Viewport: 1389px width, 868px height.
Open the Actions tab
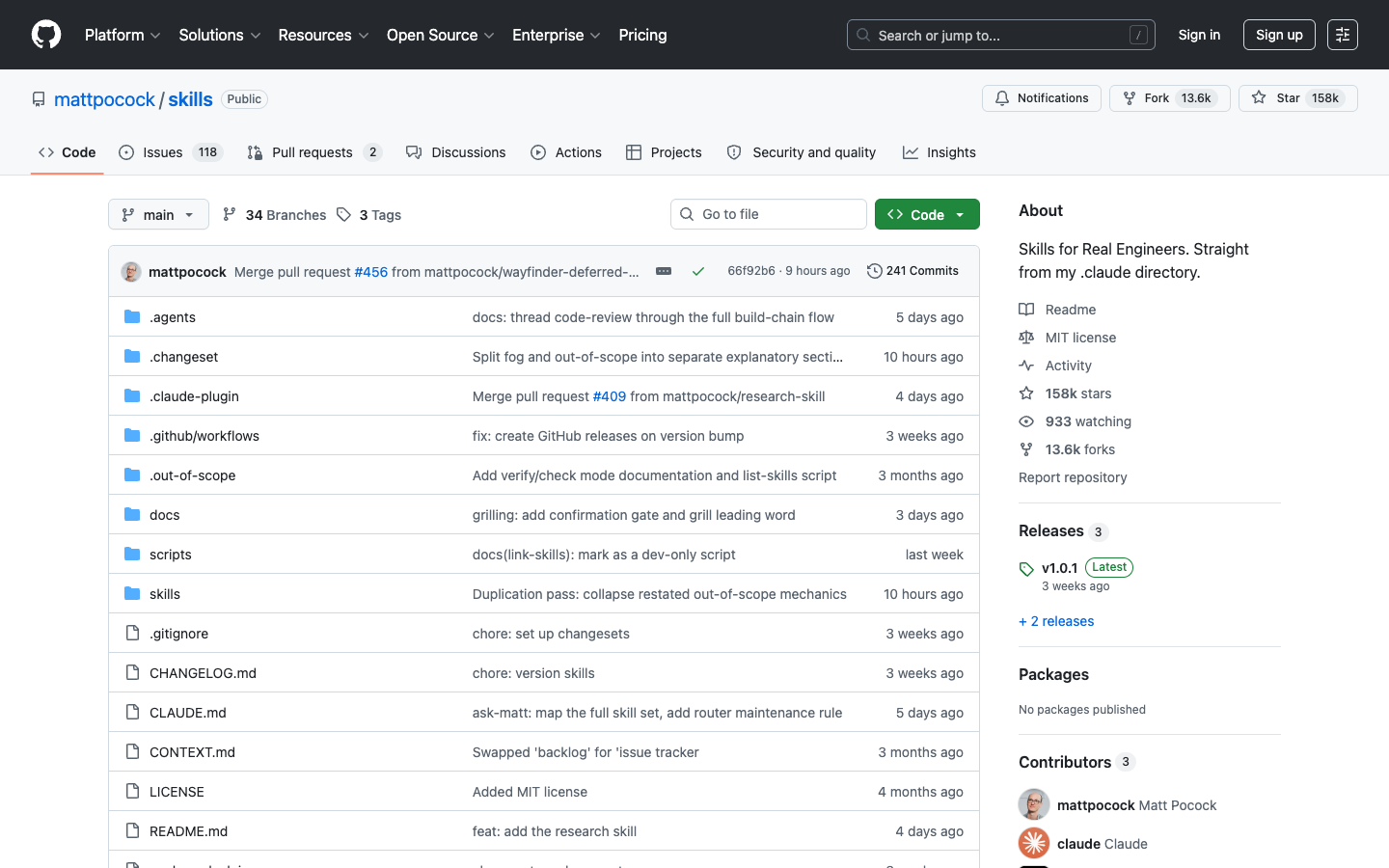(566, 152)
